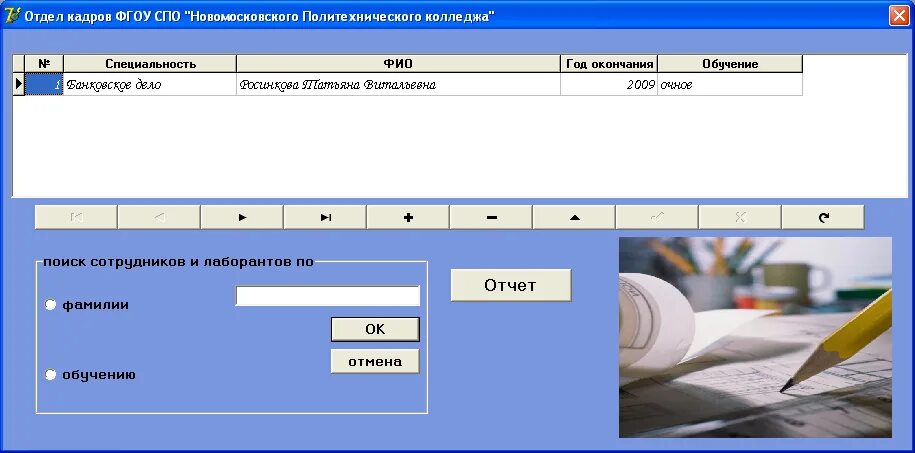Click the отмена button
Viewport: 915px width, 453px height.
click(x=375, y=361)
